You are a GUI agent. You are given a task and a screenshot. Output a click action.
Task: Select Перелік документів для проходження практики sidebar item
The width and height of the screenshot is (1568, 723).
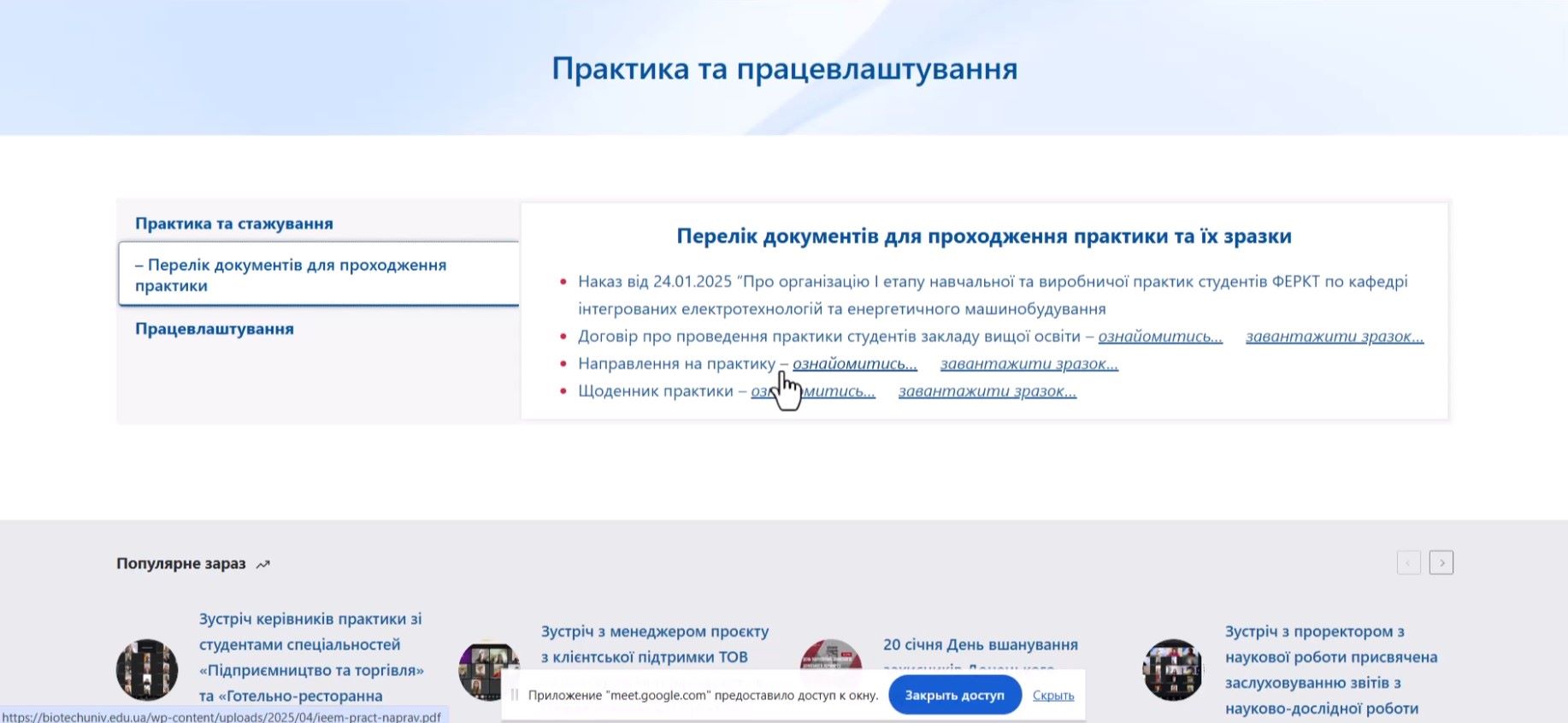tap(291, 274)
